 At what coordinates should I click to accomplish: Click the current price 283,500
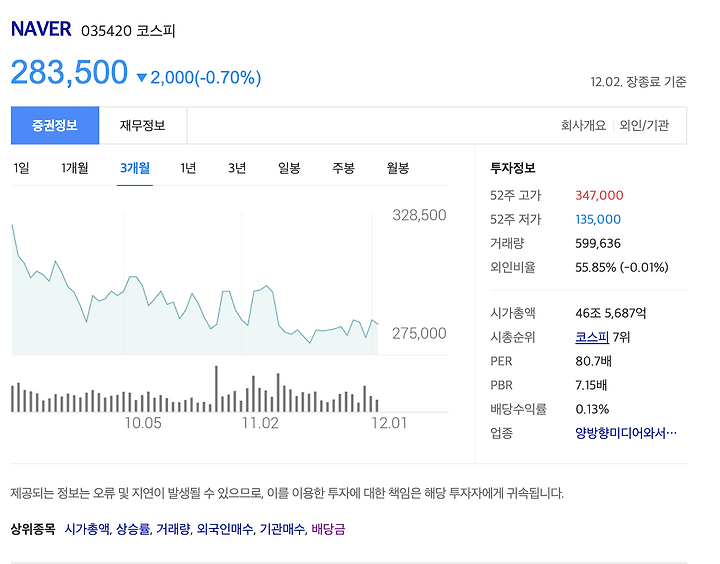69,73
